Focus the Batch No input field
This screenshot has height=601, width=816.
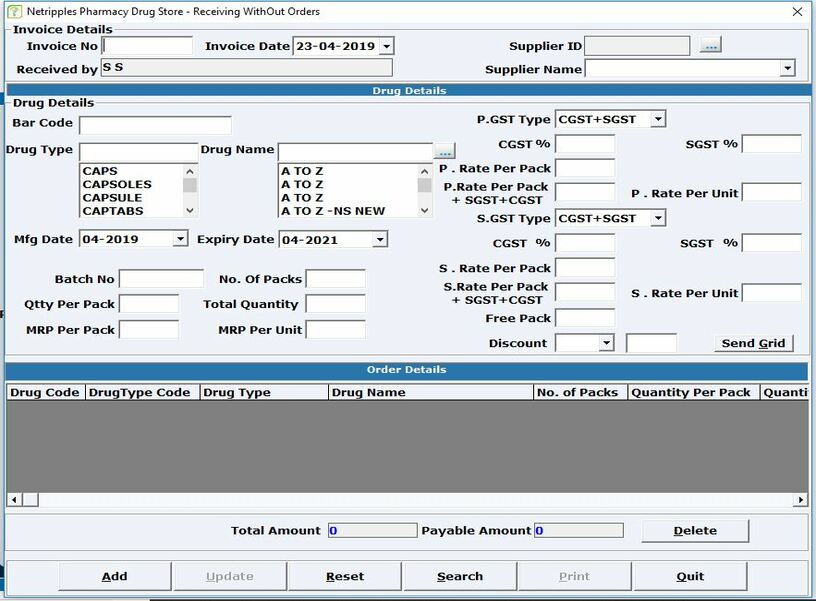pos(161,278)
